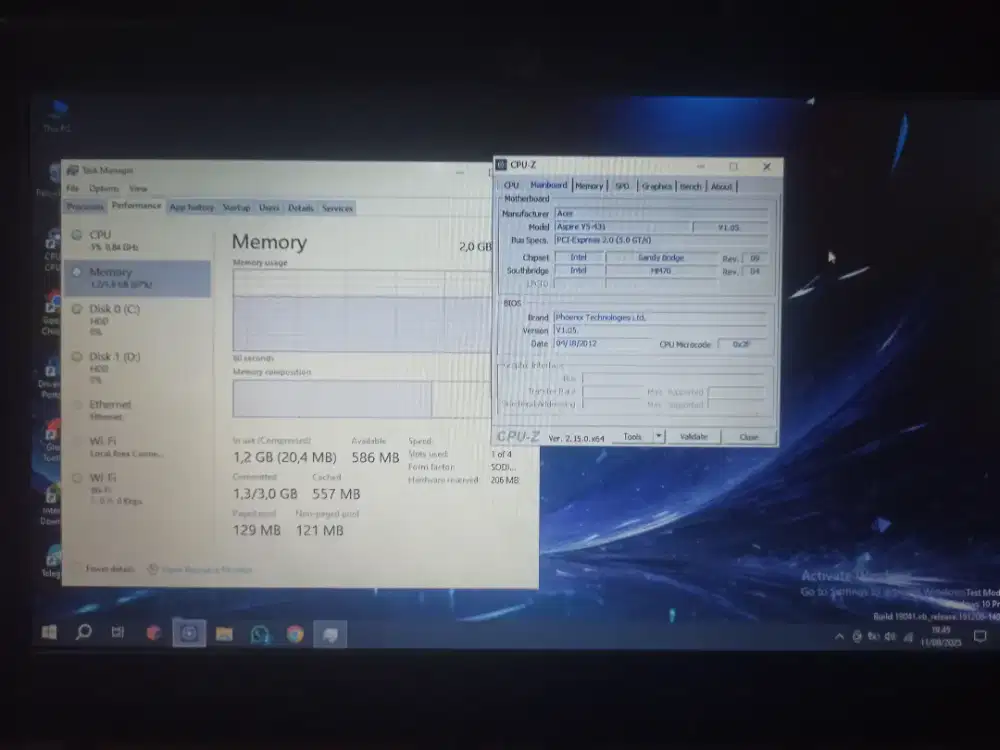Launch Google Chrome from the taskbar
The width and height of the screenshot is (1000, 750).
pyautogui.click(x=295, y=634)
